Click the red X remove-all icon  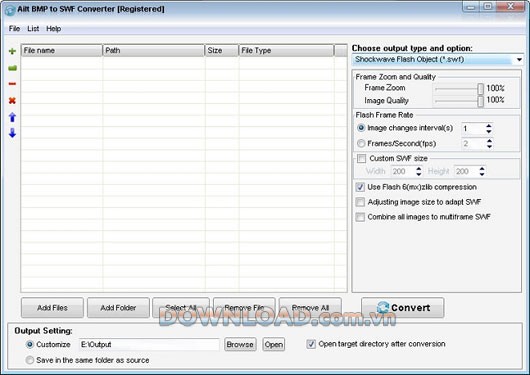12,100
